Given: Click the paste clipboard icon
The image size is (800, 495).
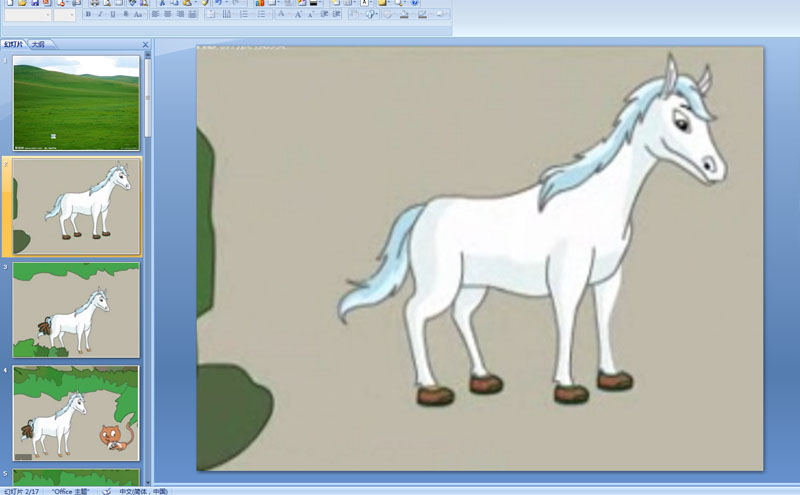Looking at the screenshot, I should [187, 3].
